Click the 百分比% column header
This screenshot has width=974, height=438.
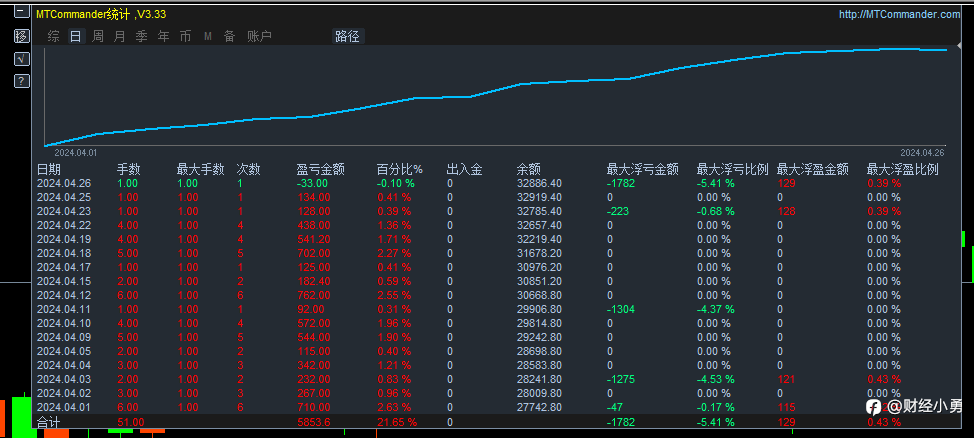[399, 169]
